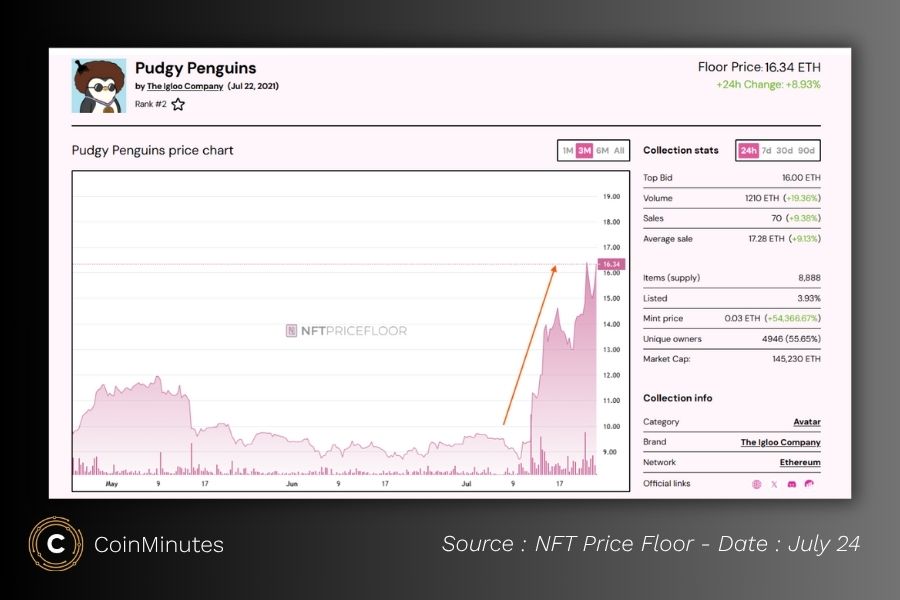Click the Pudgy Penguins collection title

(x=196, y=68)
